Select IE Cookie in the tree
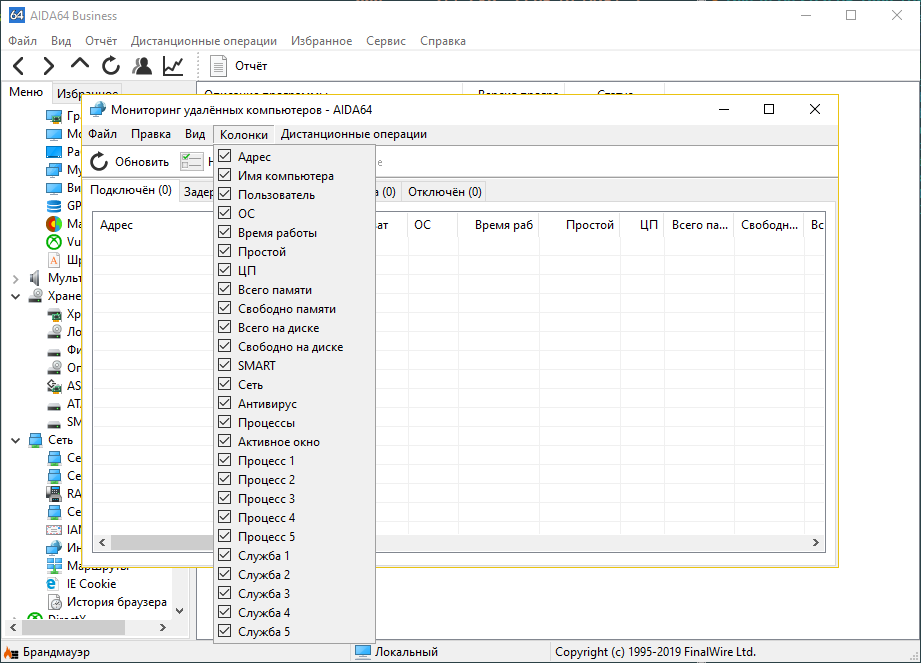Screen dimensions: 921x663 (x=91, y=583)
